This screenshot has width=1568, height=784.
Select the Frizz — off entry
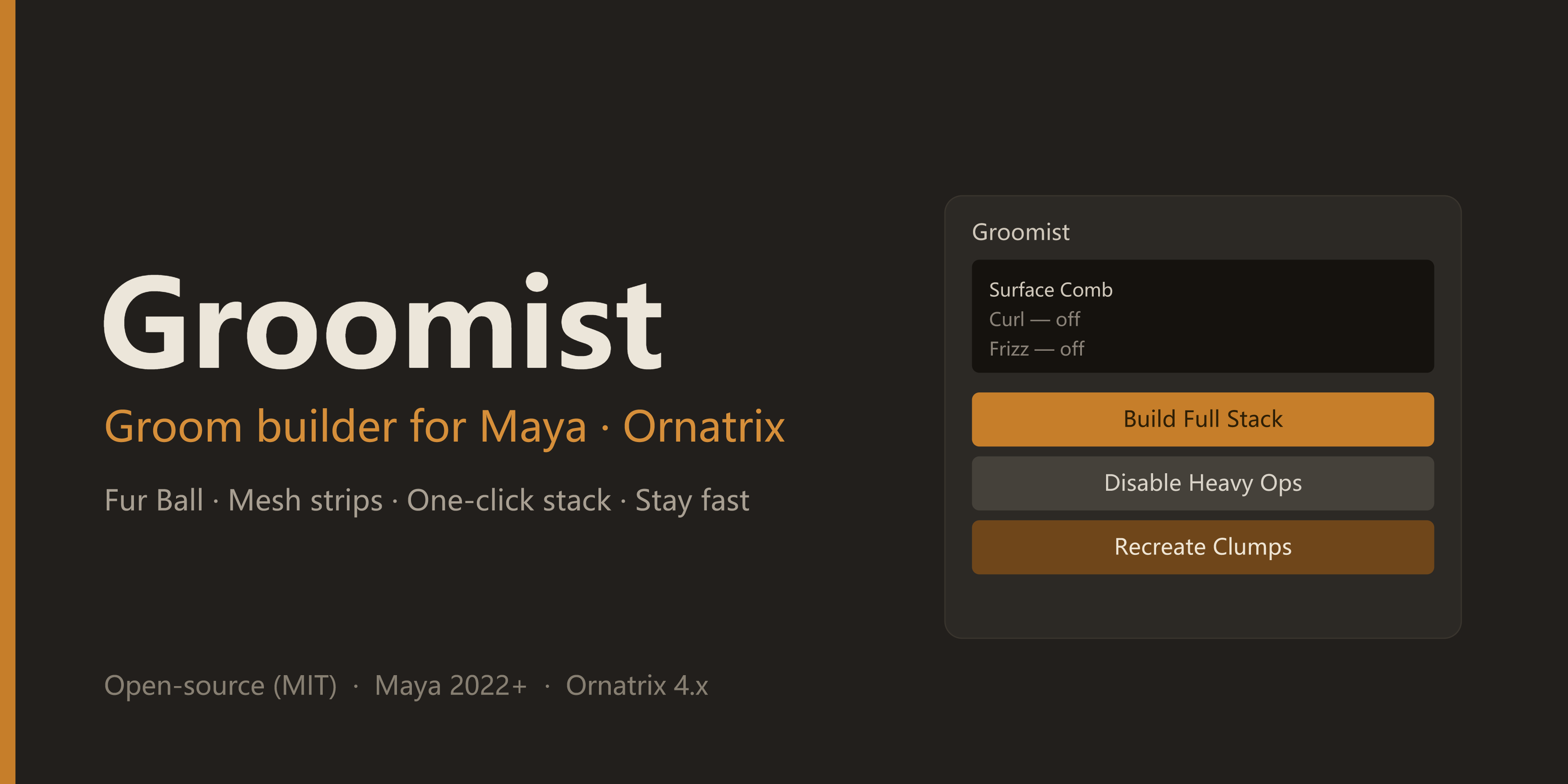point(1036,349)
